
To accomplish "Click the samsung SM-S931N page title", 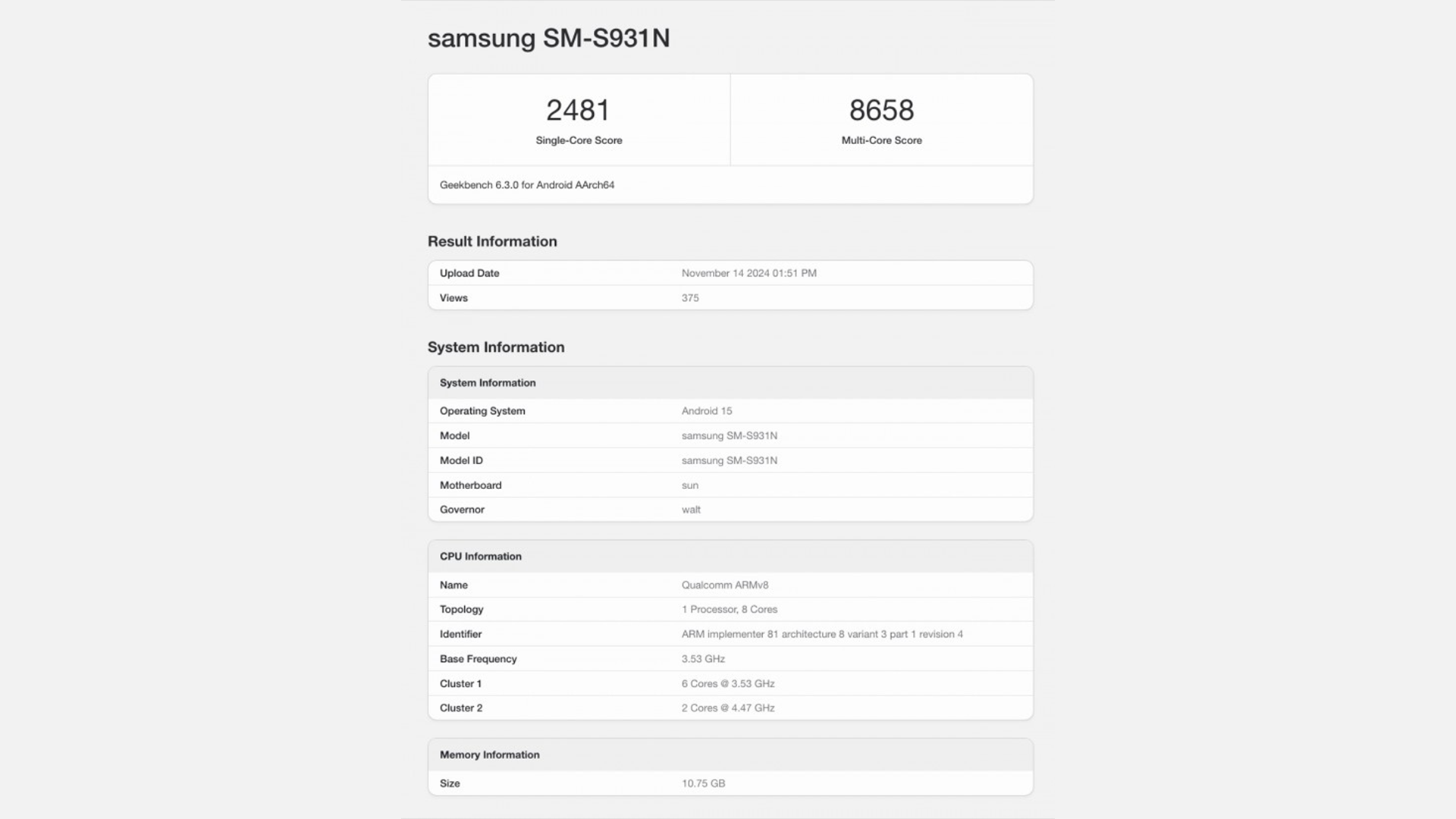I will point(548,38).
